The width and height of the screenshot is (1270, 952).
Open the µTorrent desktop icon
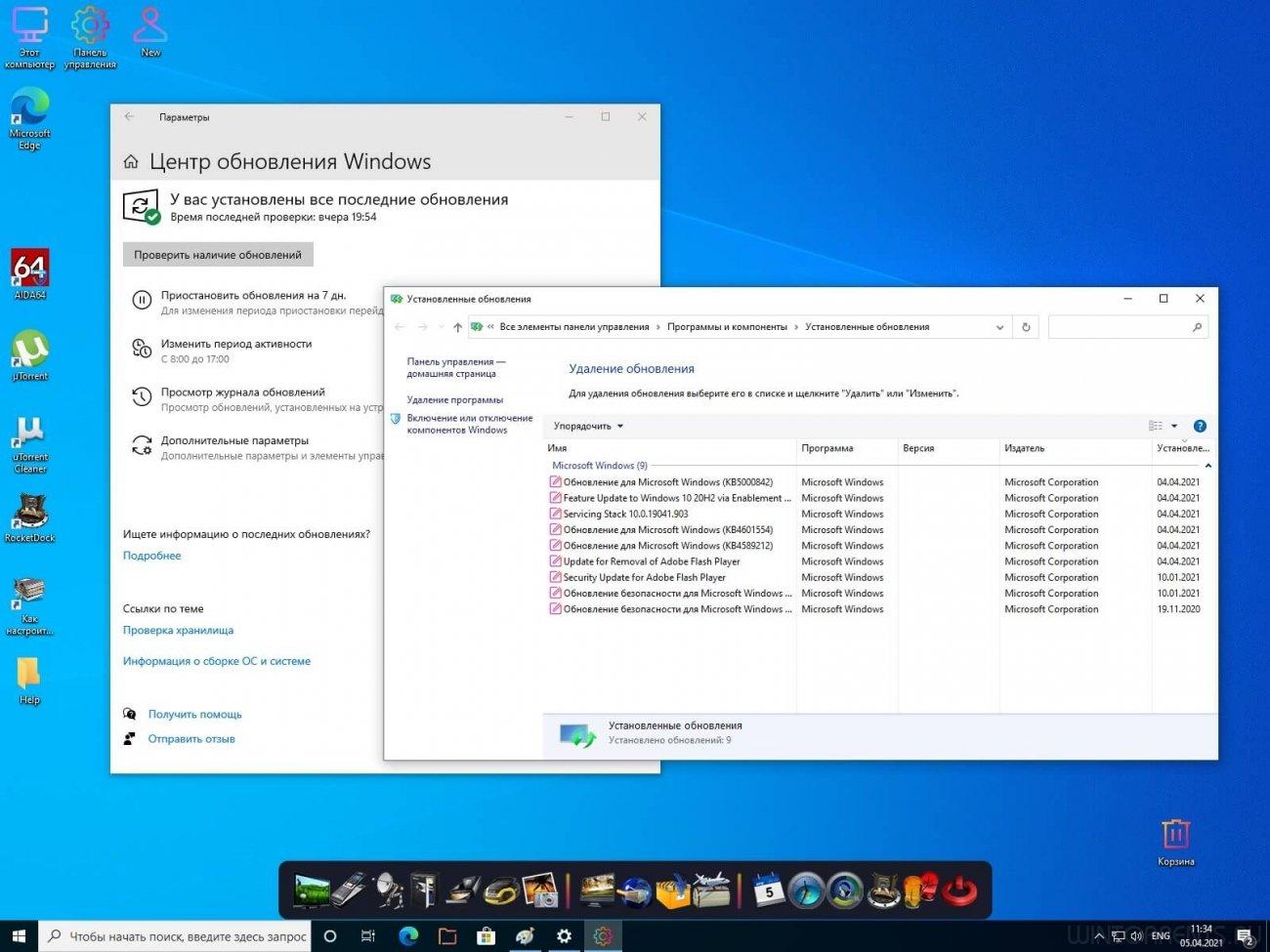(29, 354)
